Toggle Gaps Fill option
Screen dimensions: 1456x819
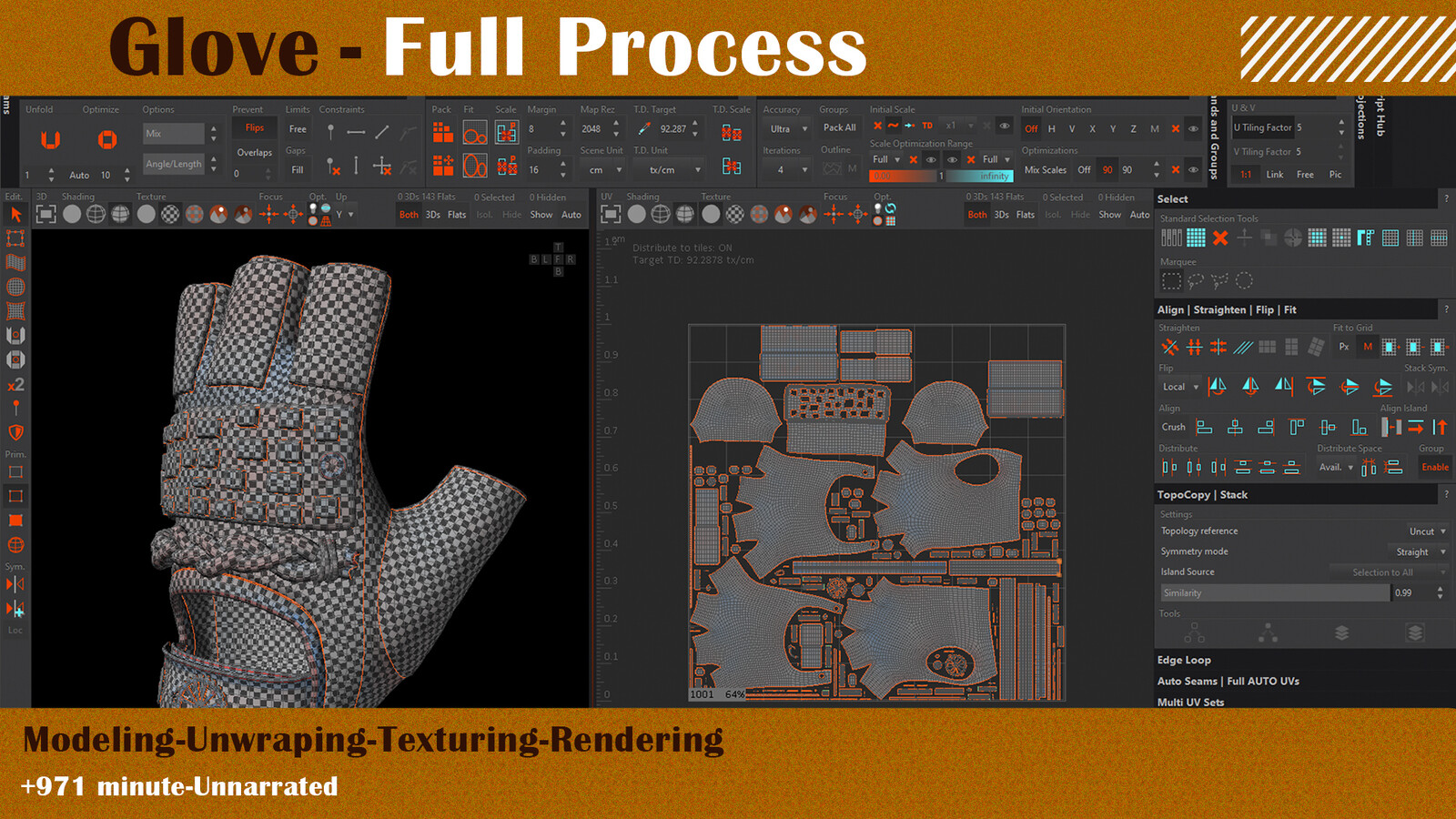298,170
